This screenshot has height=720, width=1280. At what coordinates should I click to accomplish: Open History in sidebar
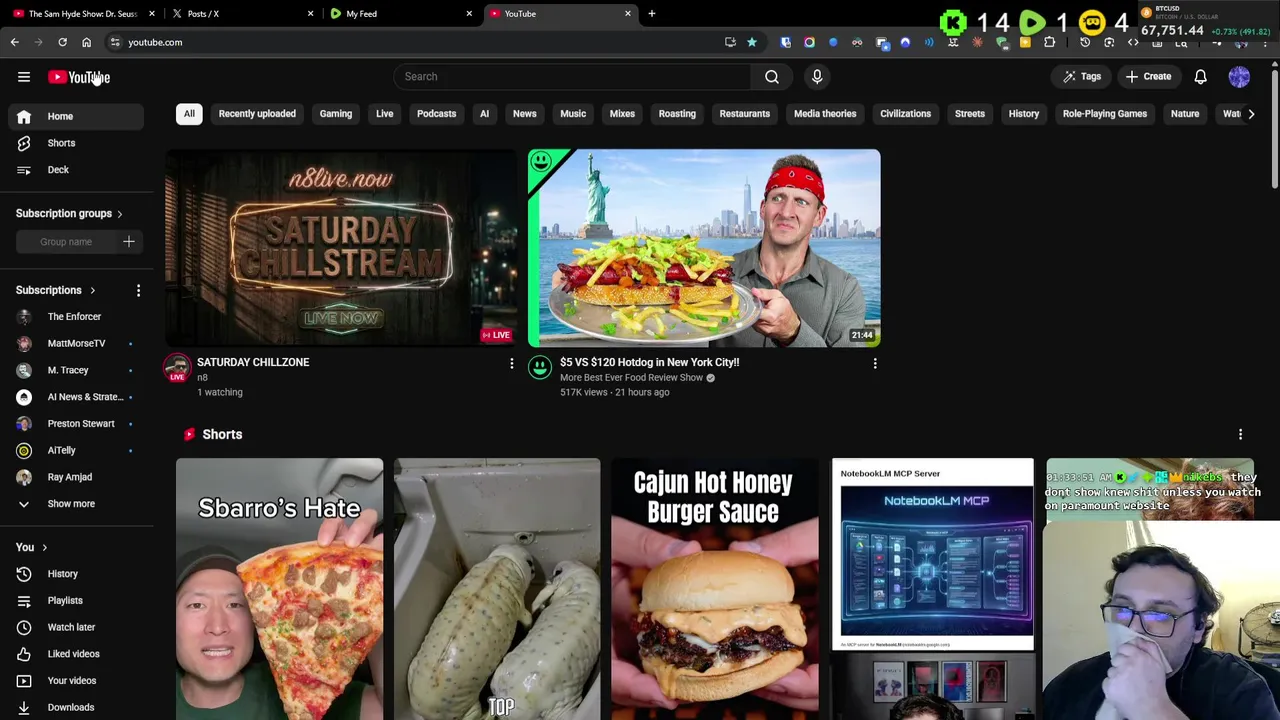click(x=76, y=574)
